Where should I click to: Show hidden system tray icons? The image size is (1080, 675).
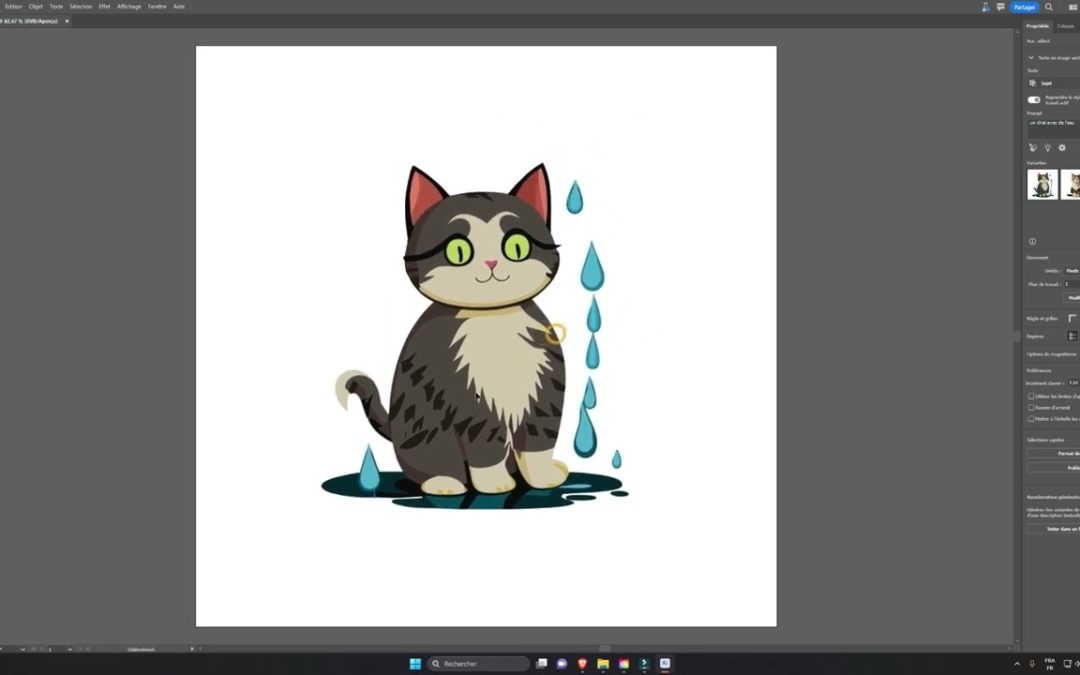tap(1017, 664)
